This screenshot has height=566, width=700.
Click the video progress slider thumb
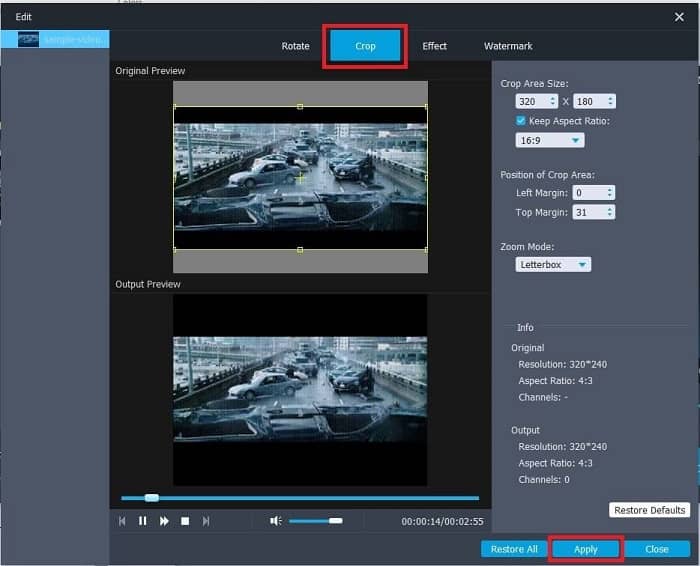point(152,498)
